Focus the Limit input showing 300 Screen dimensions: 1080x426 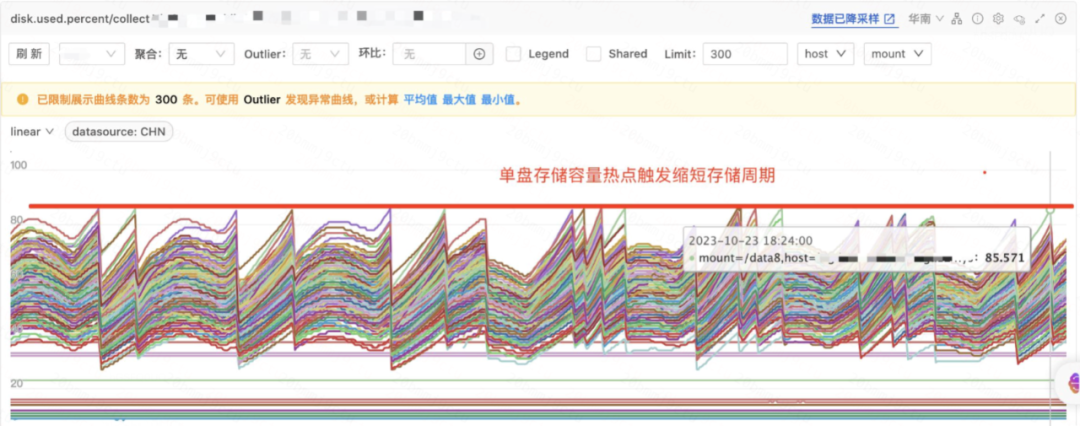[745, 54]
